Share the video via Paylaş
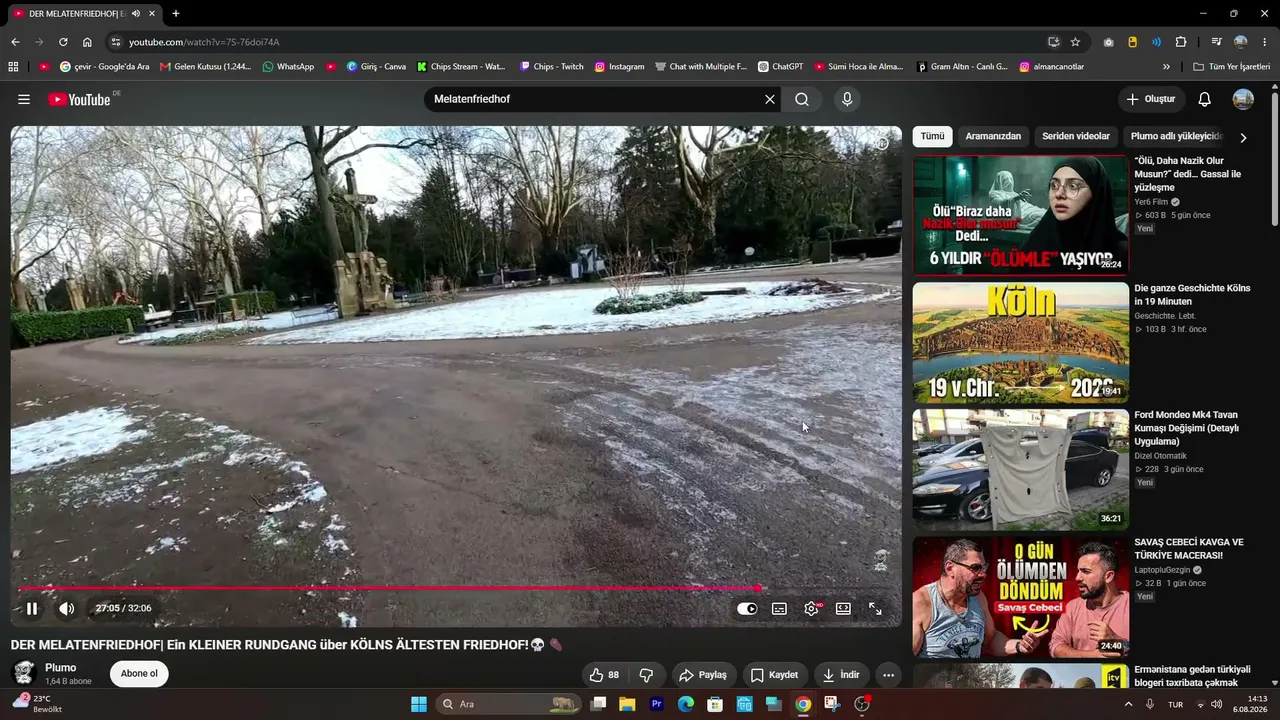The height and width of the screenshot is (720, 1280). pos(704,675)
